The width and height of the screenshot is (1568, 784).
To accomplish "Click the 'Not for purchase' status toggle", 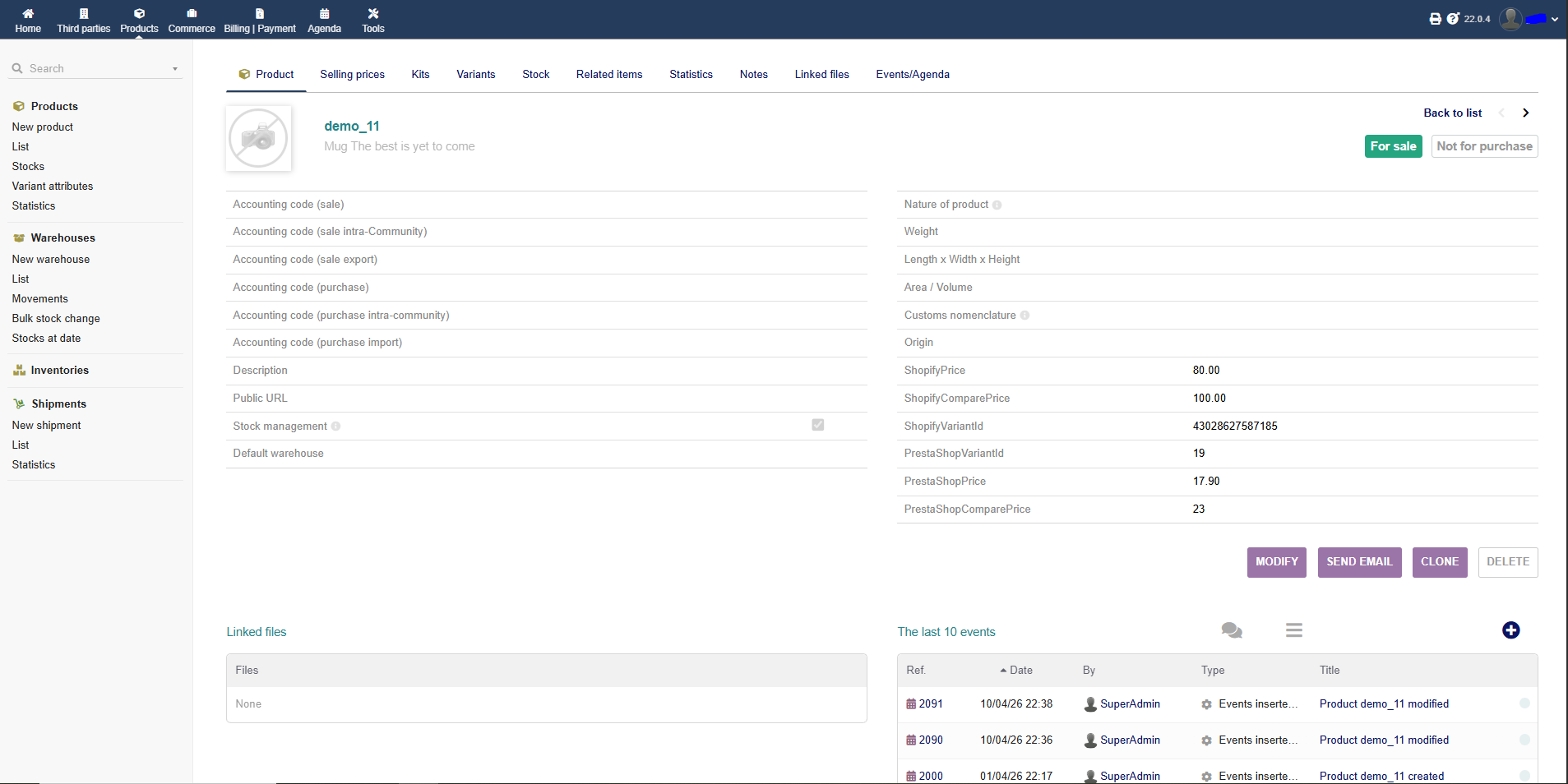I will pyautogui.click(x=1483, y=145).
